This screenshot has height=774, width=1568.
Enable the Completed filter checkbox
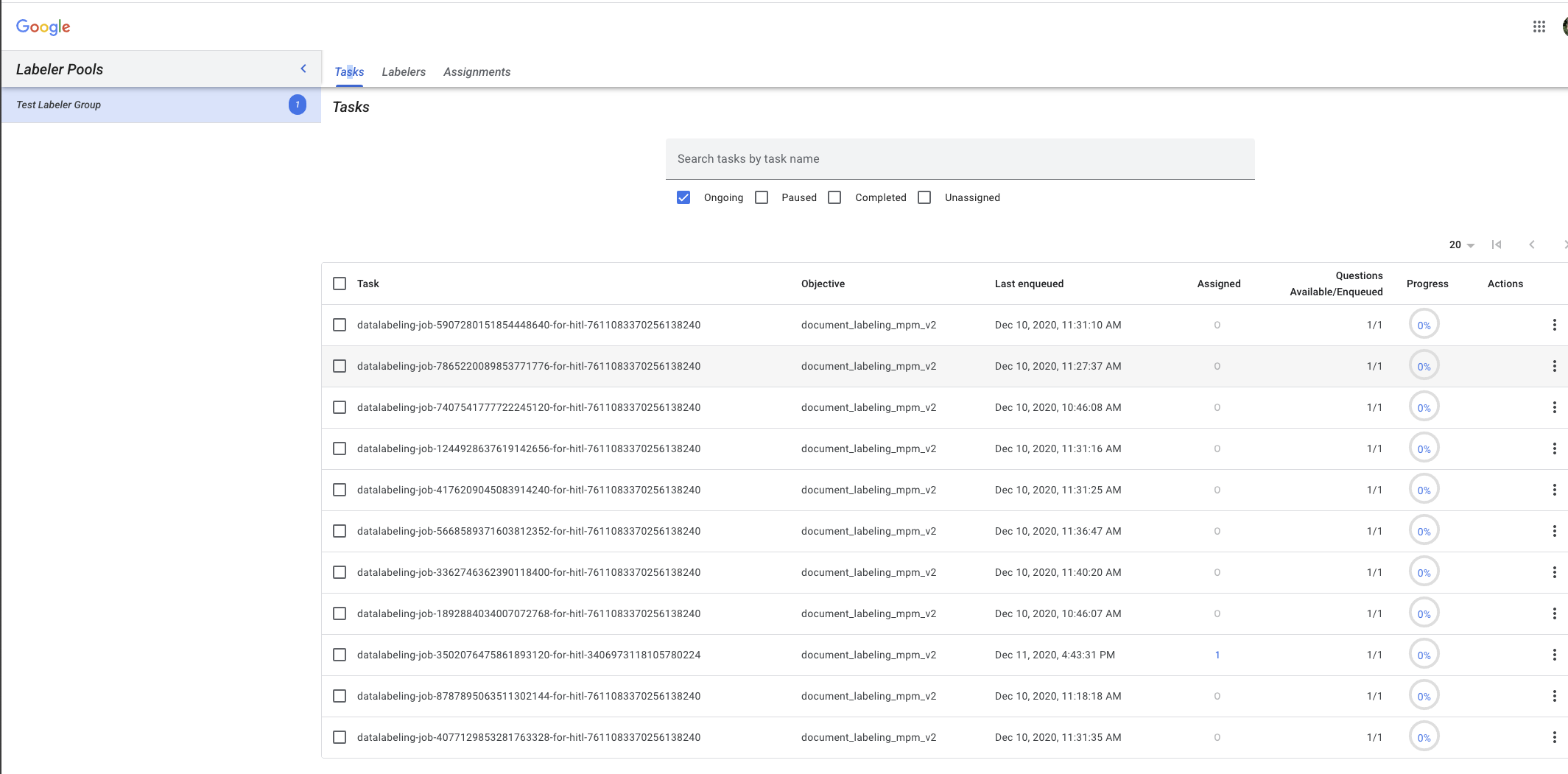click(834, 197)
